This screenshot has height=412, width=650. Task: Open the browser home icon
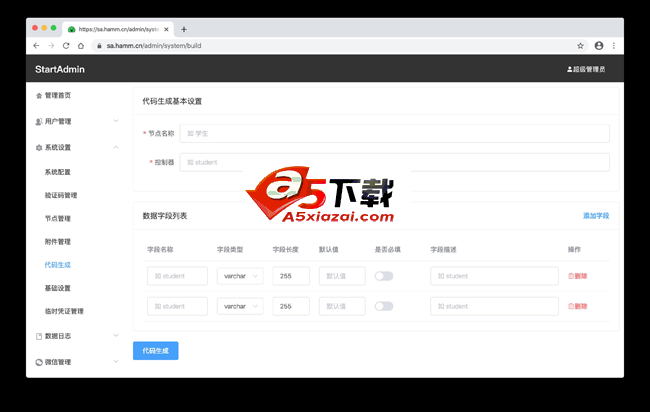[81, 46]
